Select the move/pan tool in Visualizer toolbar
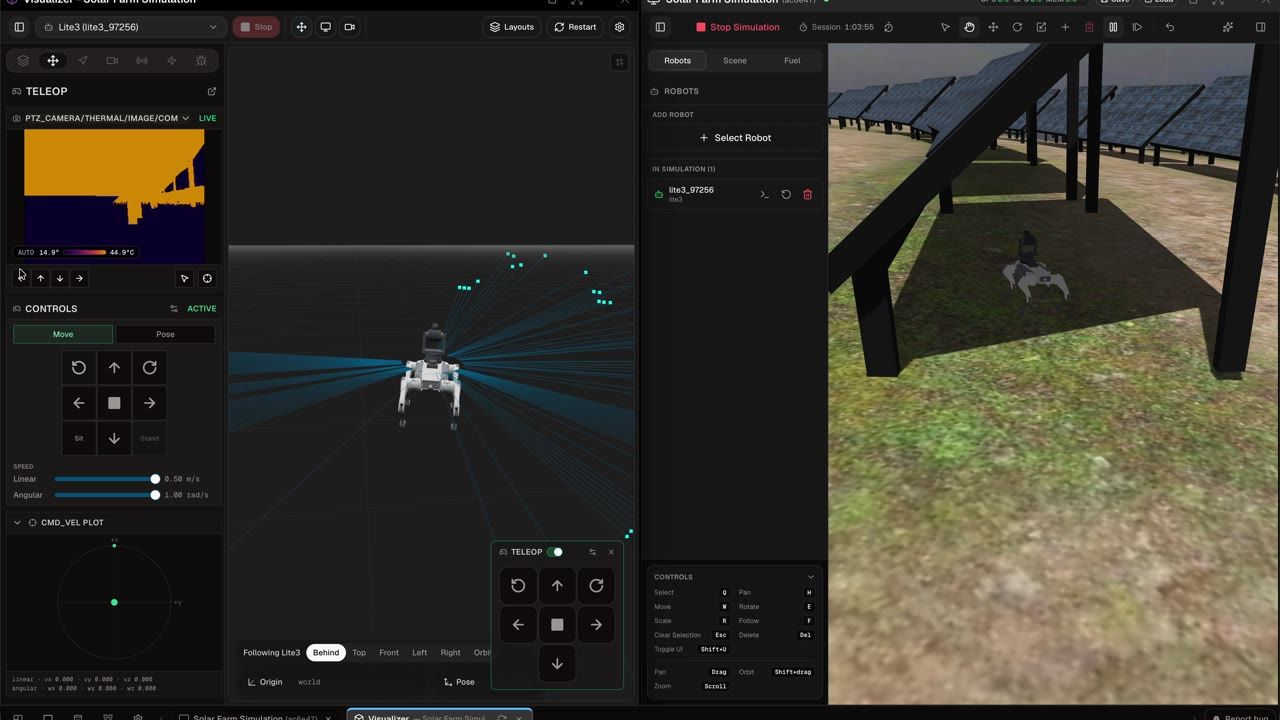Screen dimensions: 1280x720 pyautogui.click(x=301, y=27)
